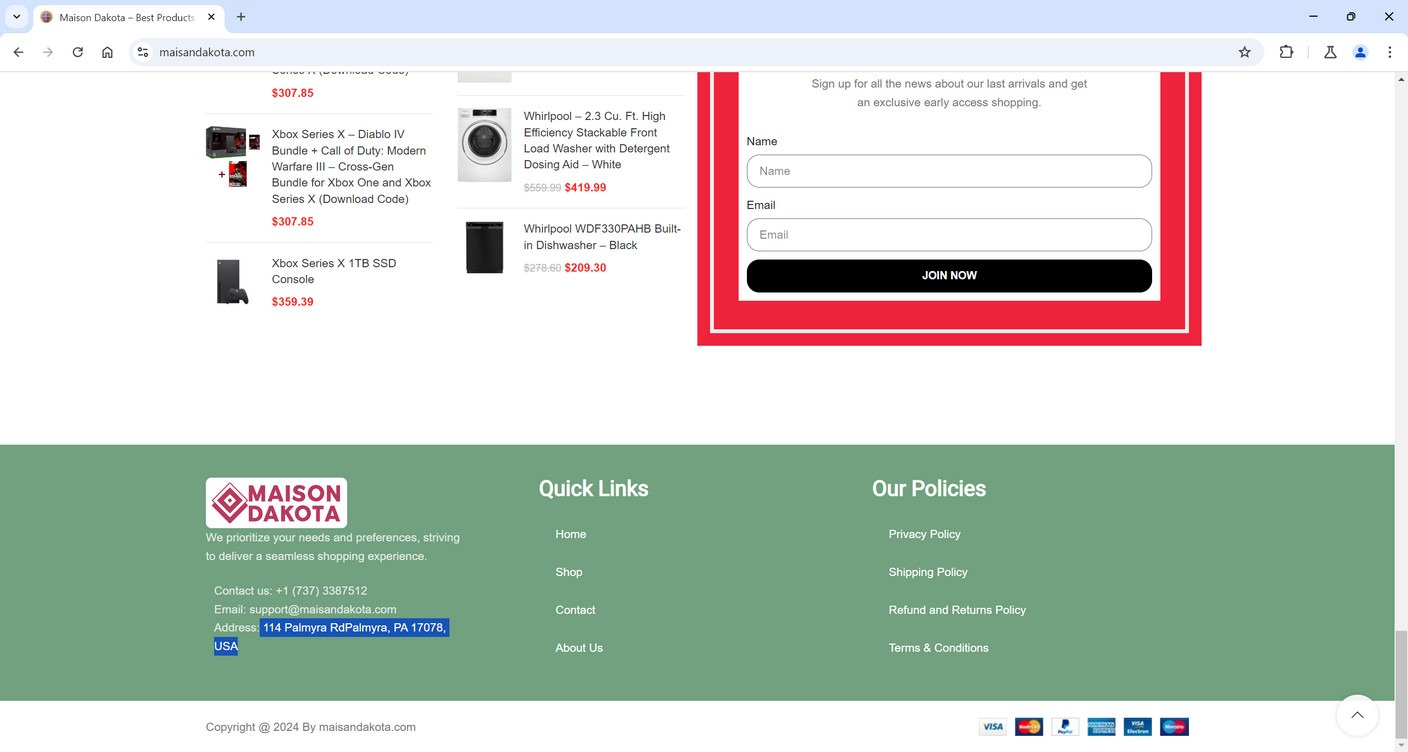Open the Contact quick link
The height and width of the screenshot is (752, 1408).
point(575,610)
